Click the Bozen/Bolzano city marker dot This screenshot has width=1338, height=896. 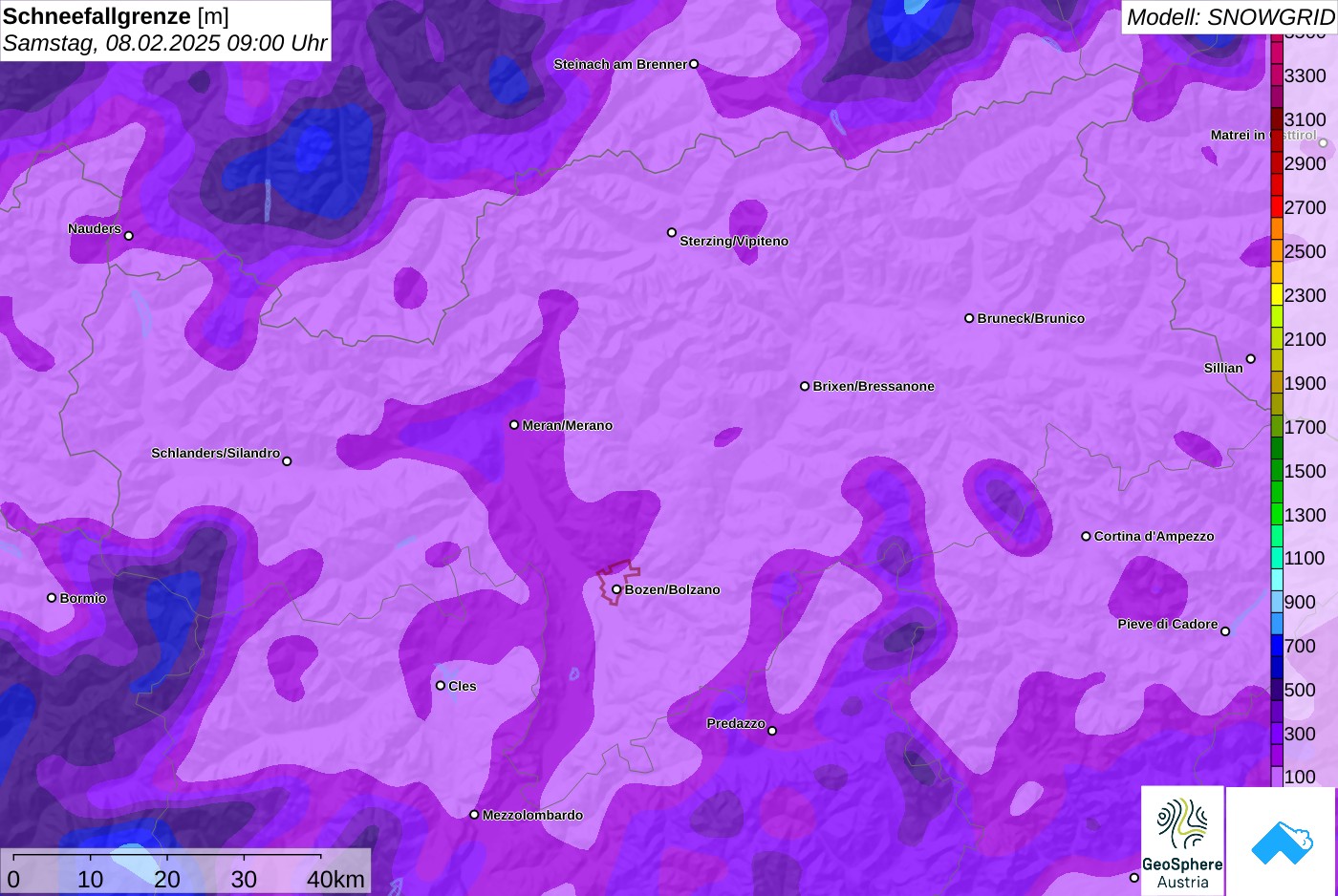pos(616,589)
